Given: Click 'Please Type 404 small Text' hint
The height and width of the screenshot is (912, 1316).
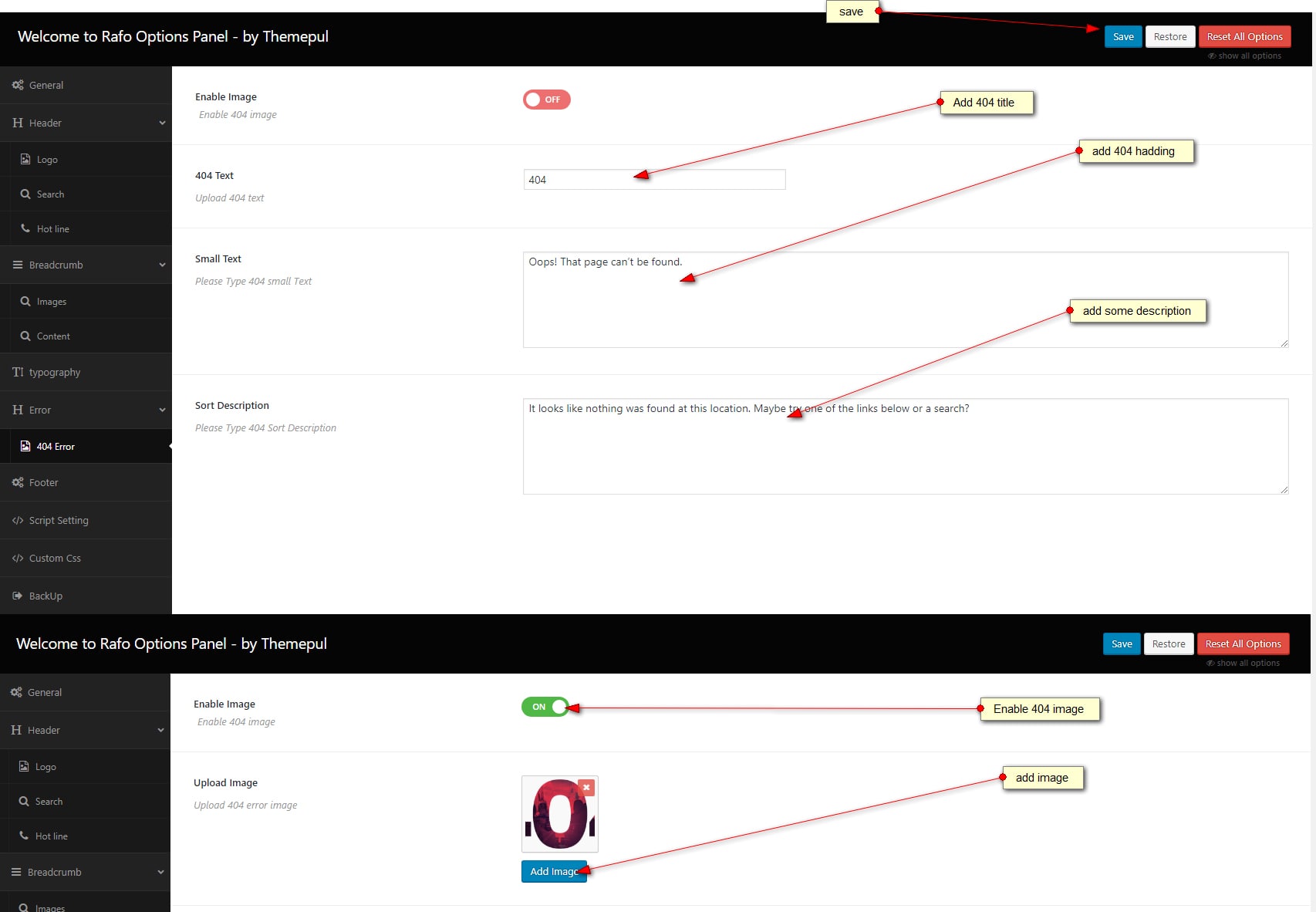Looking at the screenshot, I should (x=253, y=281).
